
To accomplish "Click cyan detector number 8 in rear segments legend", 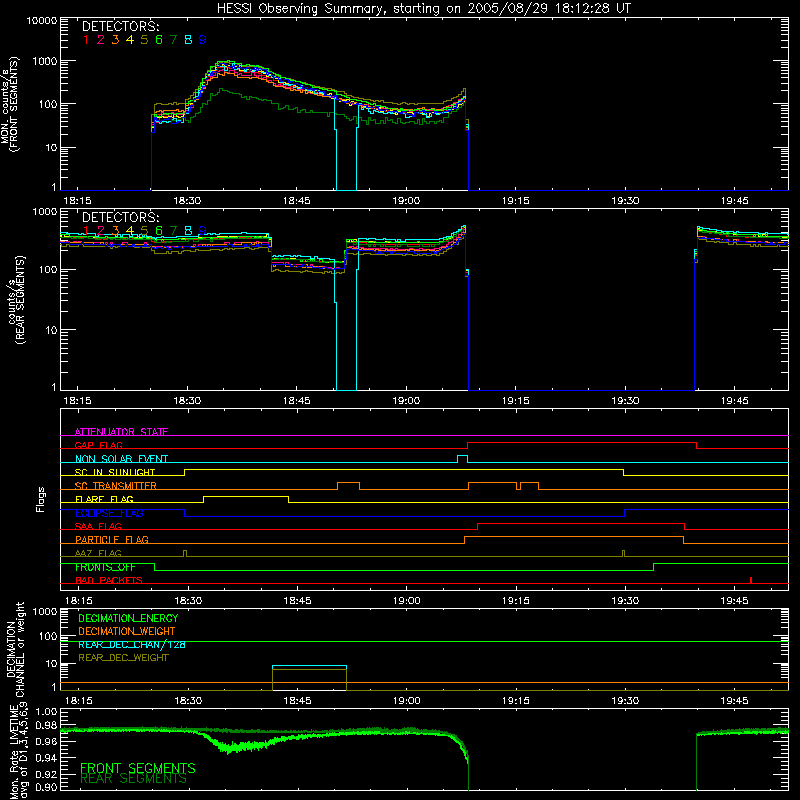I will point(188,231).
